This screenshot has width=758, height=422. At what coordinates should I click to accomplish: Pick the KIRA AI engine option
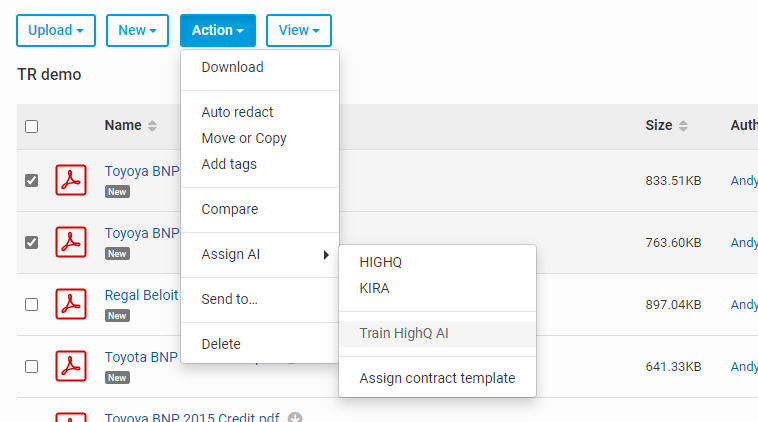[374, 288]
